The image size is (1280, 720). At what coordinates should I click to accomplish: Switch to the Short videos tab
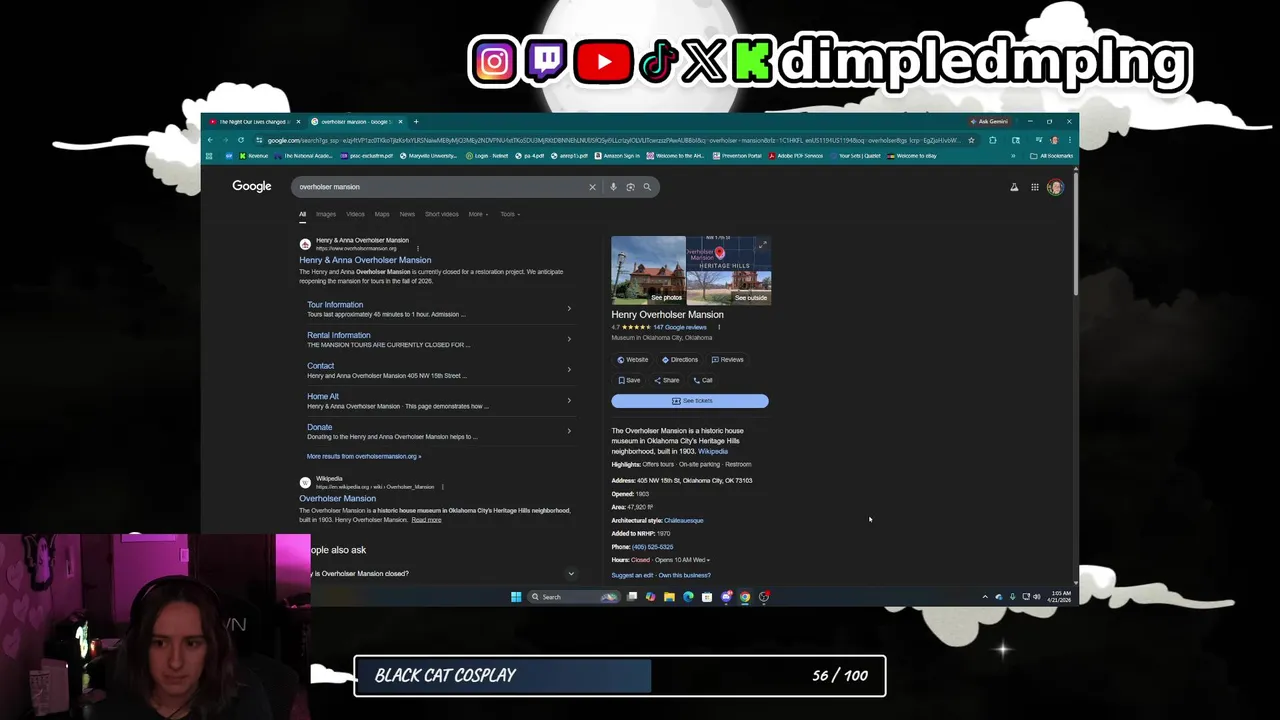pyautogui.click(x=441, y=214)
